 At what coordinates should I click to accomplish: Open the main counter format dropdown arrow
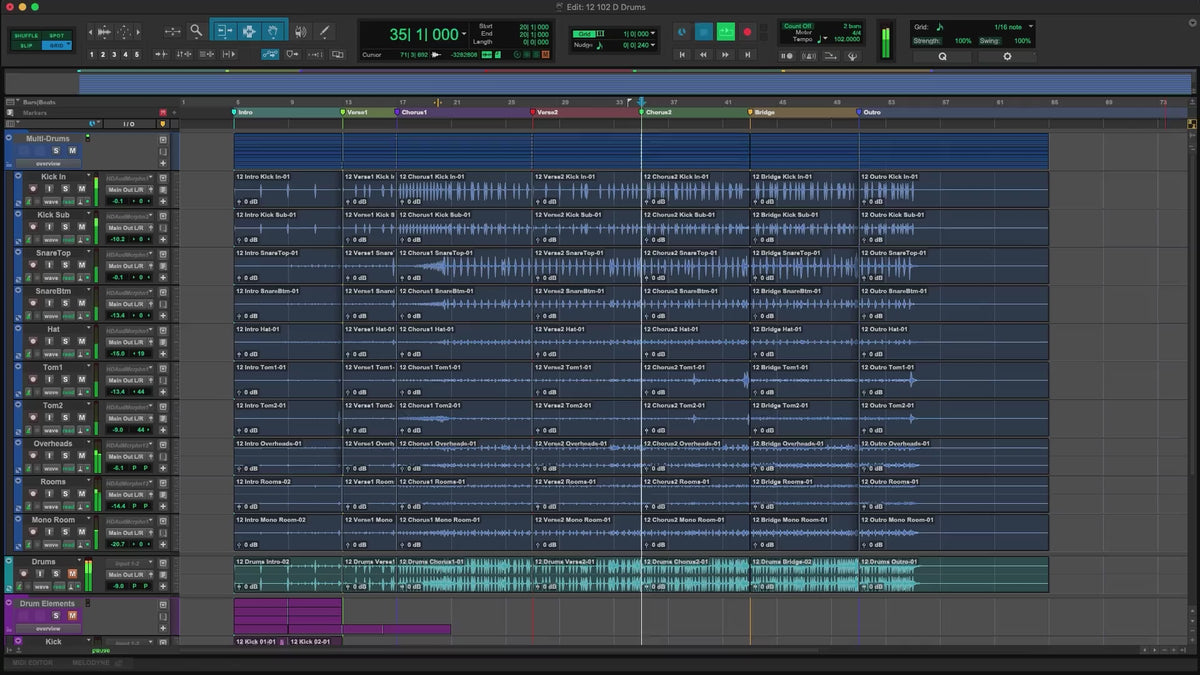pos(464,34)
